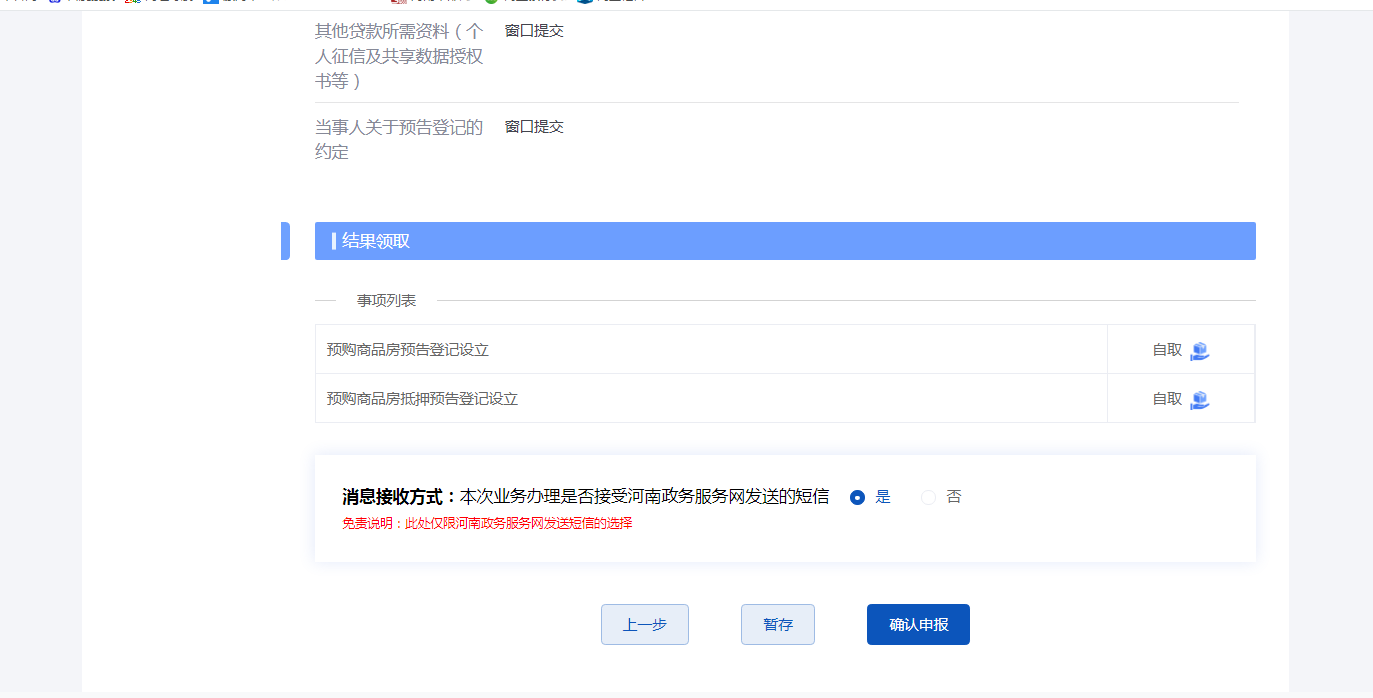Select the 预购商品房预告登记设立 row
This screenshot has height=698, width=1373.
coord(408,350)
